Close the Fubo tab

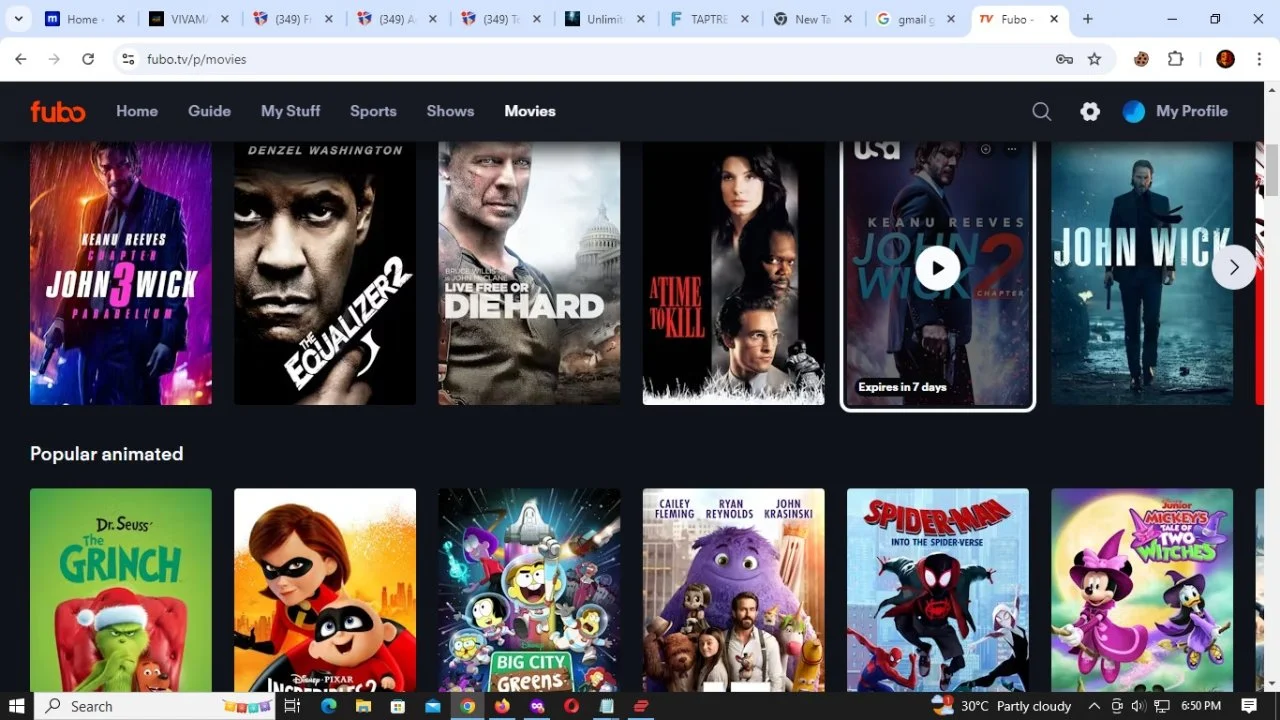click(1053, 19)
